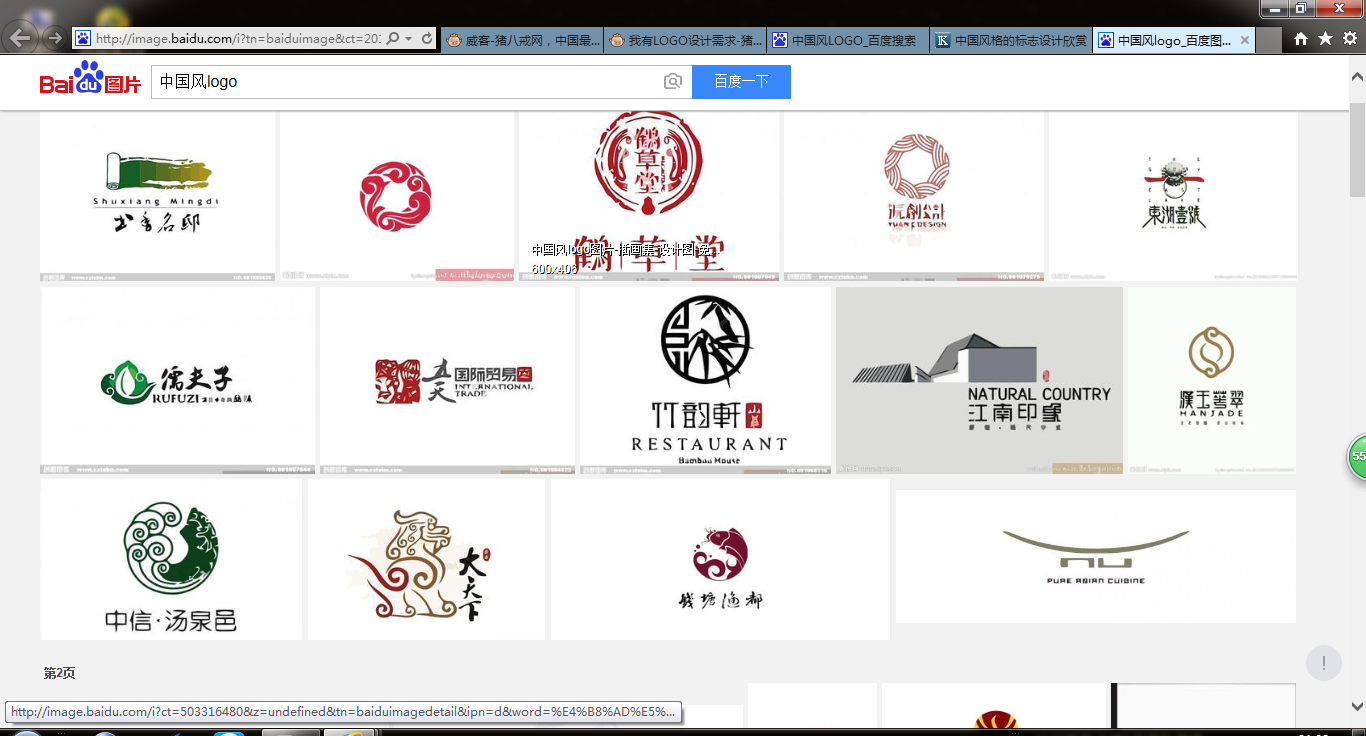
Task: Switch to 我有LOGO设计需求 tab
Action: [x=685, y=41]
